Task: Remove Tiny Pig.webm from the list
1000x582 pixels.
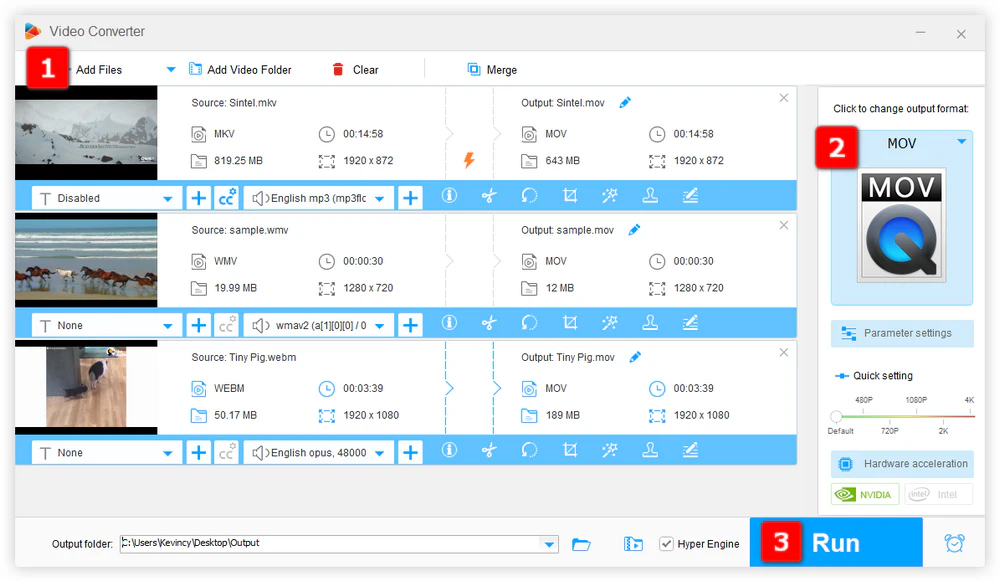Action: point(784,352)
